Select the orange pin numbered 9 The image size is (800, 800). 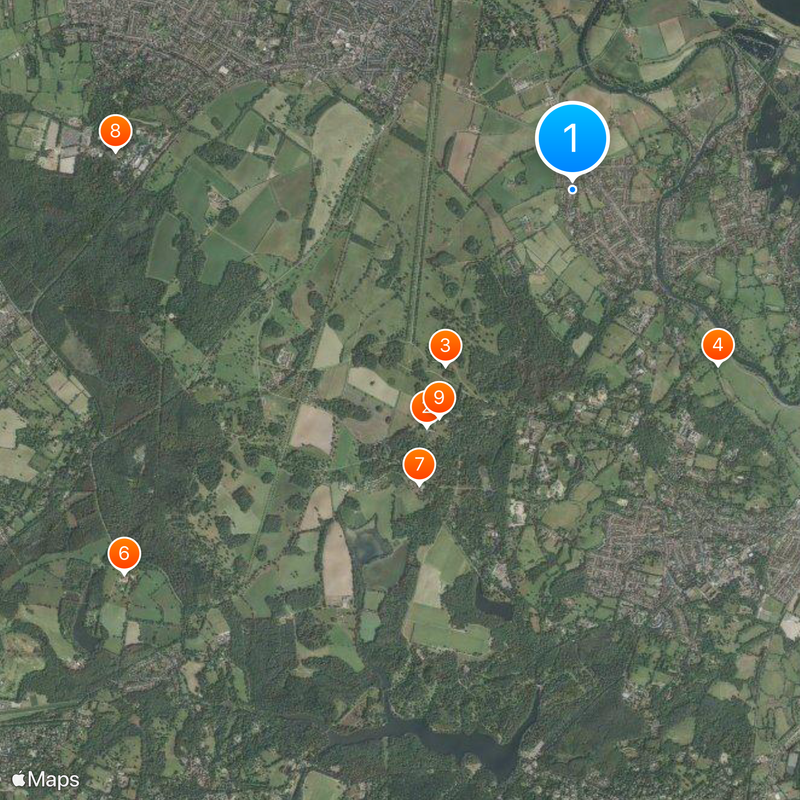click(439, 397)
